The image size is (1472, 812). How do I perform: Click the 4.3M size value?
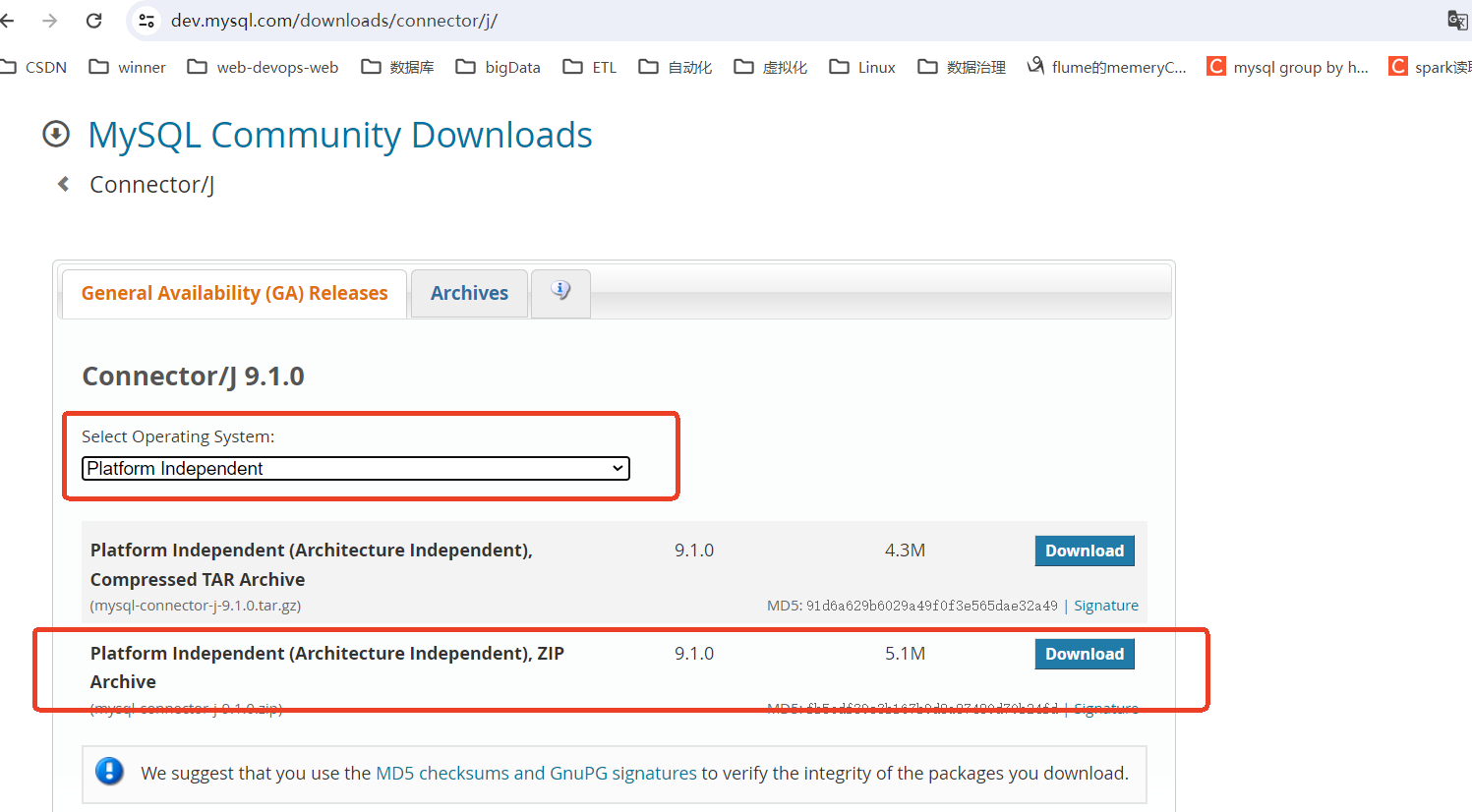[x=905, y=551]
